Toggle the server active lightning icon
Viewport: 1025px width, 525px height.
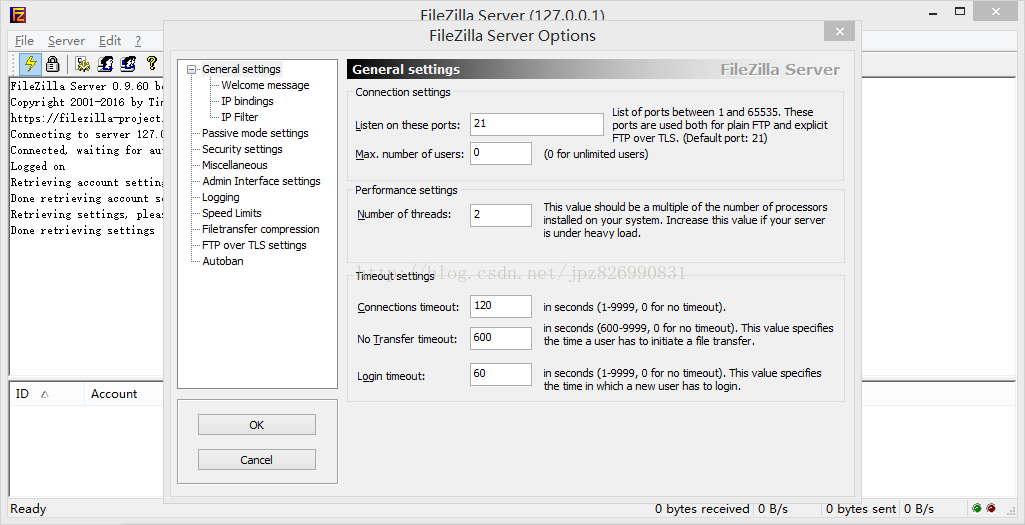(30, 63)
